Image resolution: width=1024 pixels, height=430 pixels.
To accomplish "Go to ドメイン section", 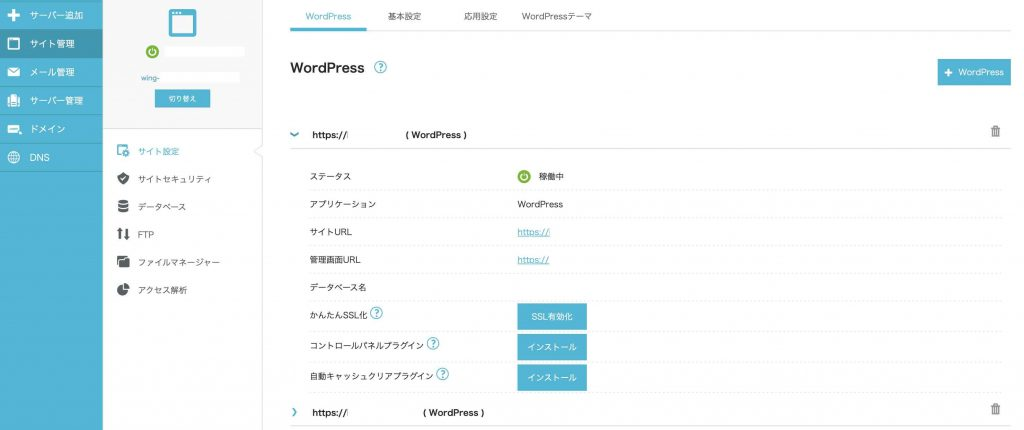I will [x=51, y=129].
